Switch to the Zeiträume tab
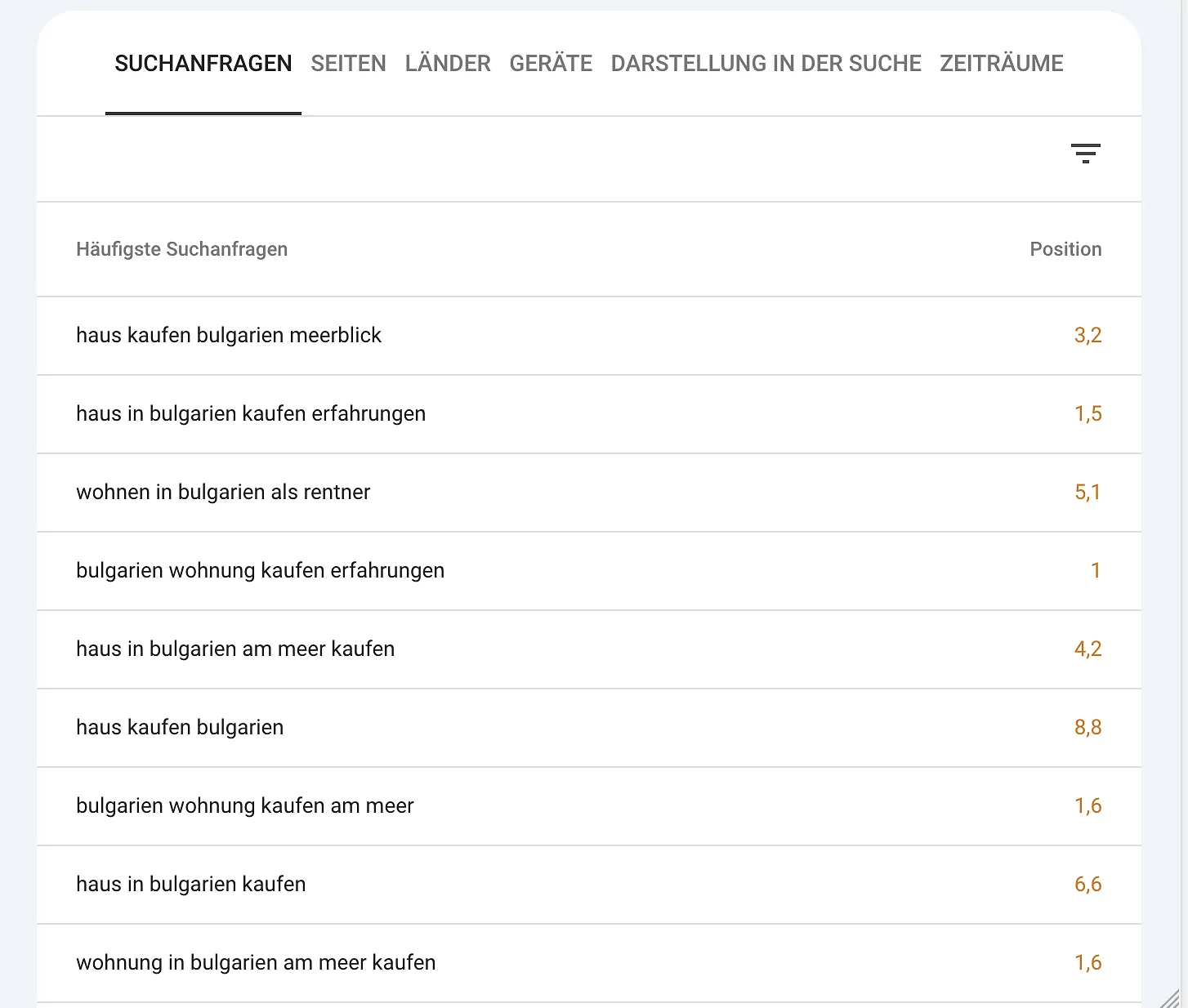 tap(1001, 64)
